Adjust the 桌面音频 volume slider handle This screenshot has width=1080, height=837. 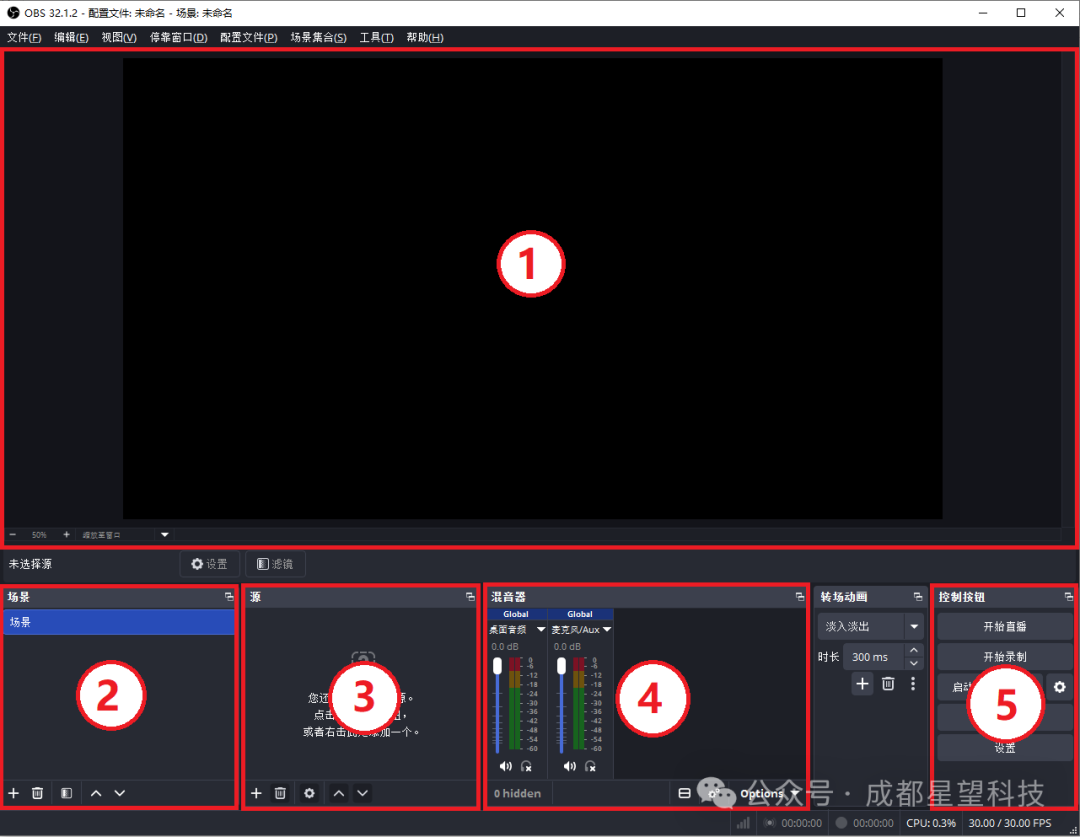pos(497,665)
